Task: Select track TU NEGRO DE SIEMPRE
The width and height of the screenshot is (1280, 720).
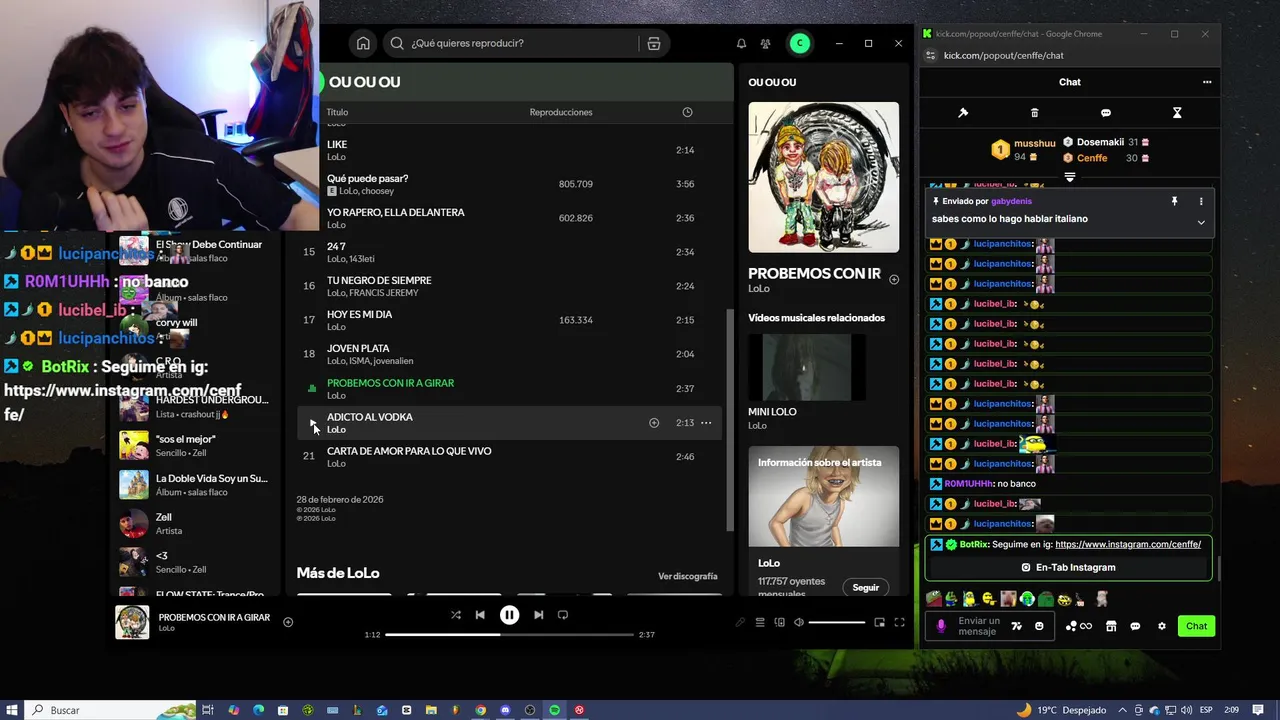Action: (x=509, y=286)
